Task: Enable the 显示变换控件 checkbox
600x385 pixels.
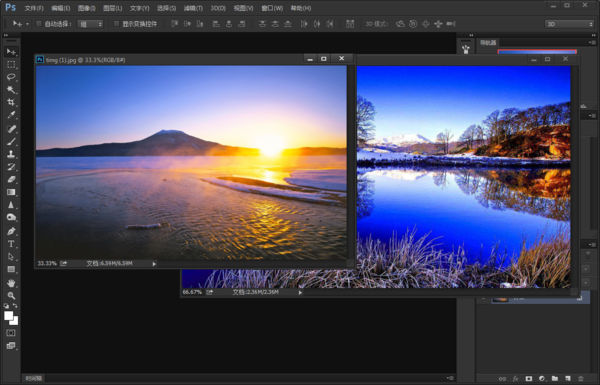Action: tap(116, 24)
